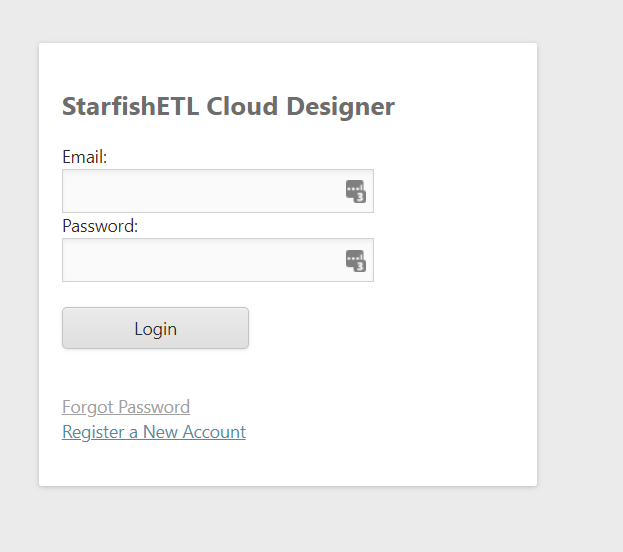Image resolution: width=623 pixels, height=552 pixels.
Task: Select the text box under "Email:"
Action: click(x=200, y=191)
